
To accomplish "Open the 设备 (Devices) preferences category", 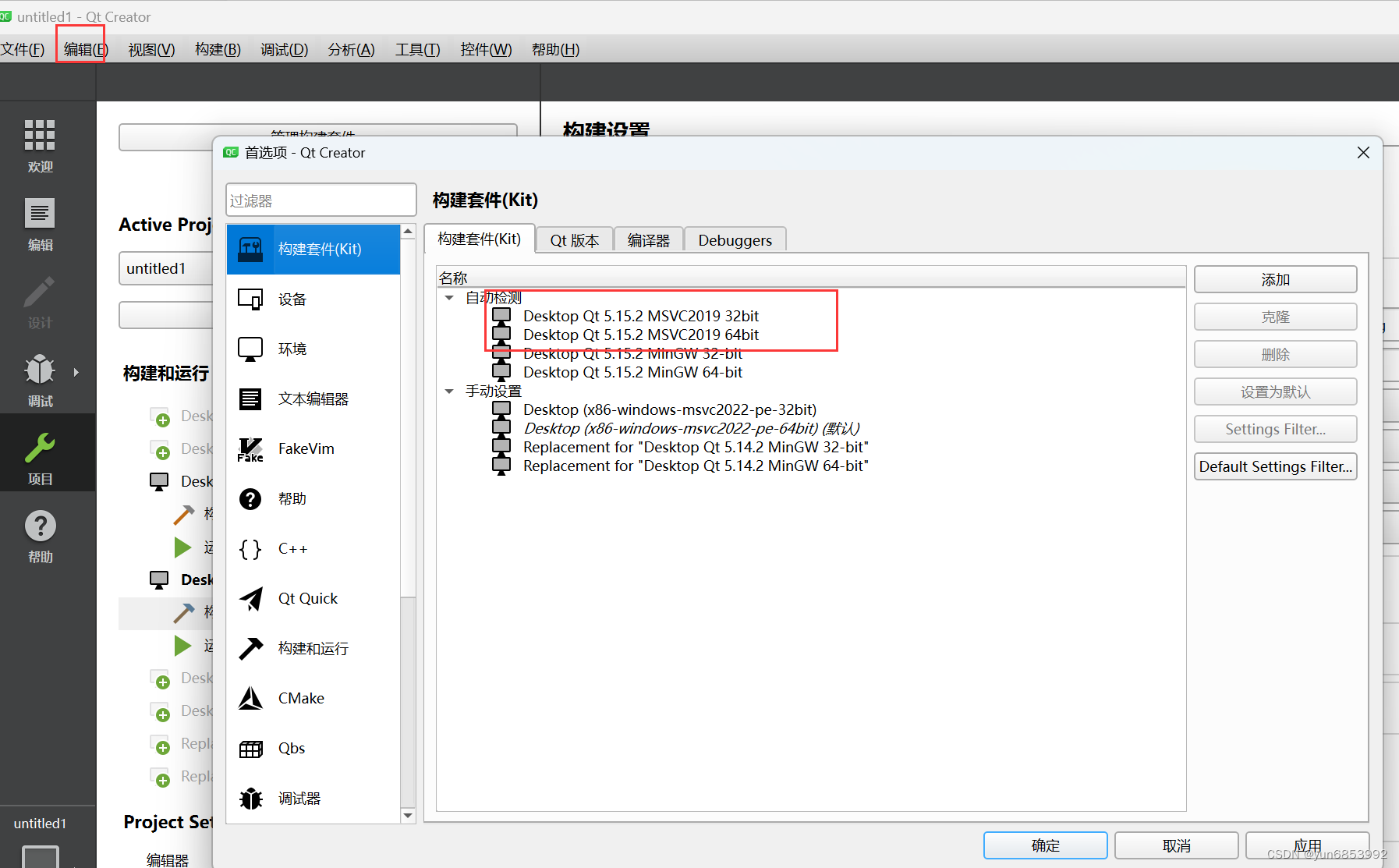I will 313,299.
